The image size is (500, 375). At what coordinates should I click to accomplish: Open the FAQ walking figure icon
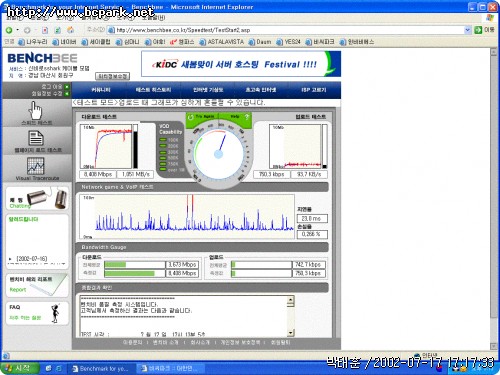[55, 313]
